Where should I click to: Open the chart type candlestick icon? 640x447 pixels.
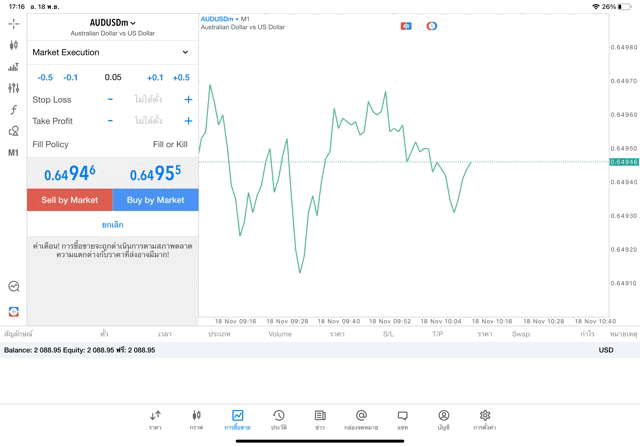[x=13, y=45]
